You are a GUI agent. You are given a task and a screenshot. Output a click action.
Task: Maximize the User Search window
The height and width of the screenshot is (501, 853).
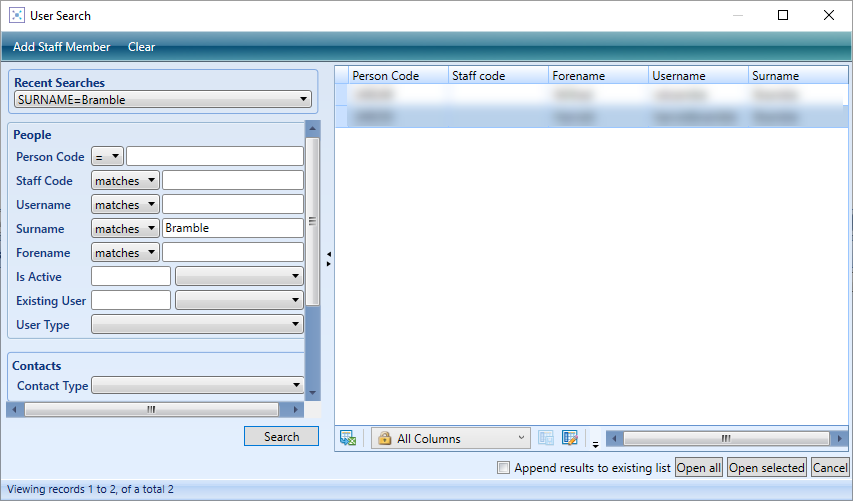783,15
